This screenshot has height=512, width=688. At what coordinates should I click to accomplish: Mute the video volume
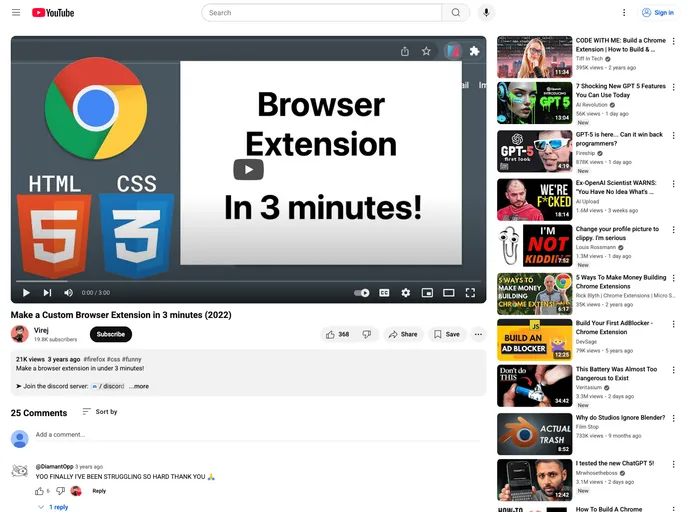68,293
